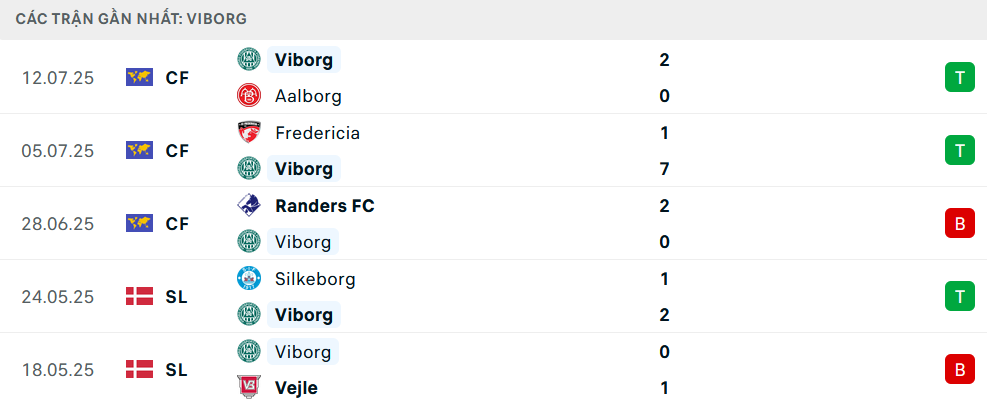The height and width of the screenshot is (405, 987).
Task: Click Denmark flag icon for 18.05.25 match
Action: pos(139,370)
